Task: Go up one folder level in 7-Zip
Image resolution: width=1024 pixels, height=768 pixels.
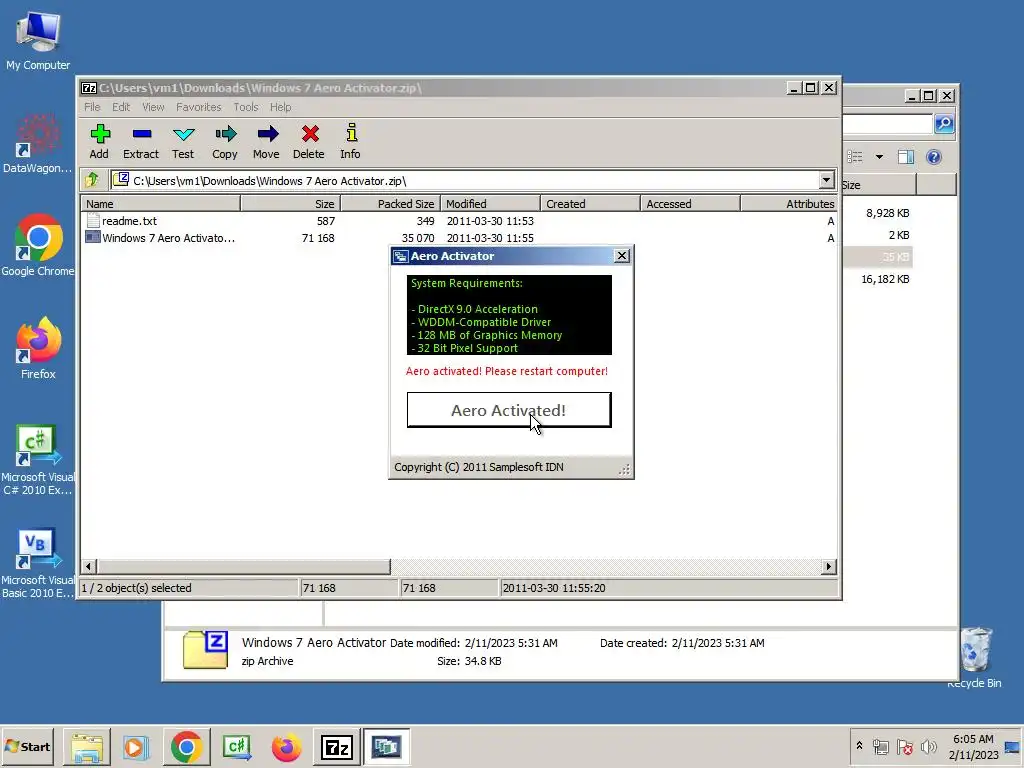Action: coord(92,180)
